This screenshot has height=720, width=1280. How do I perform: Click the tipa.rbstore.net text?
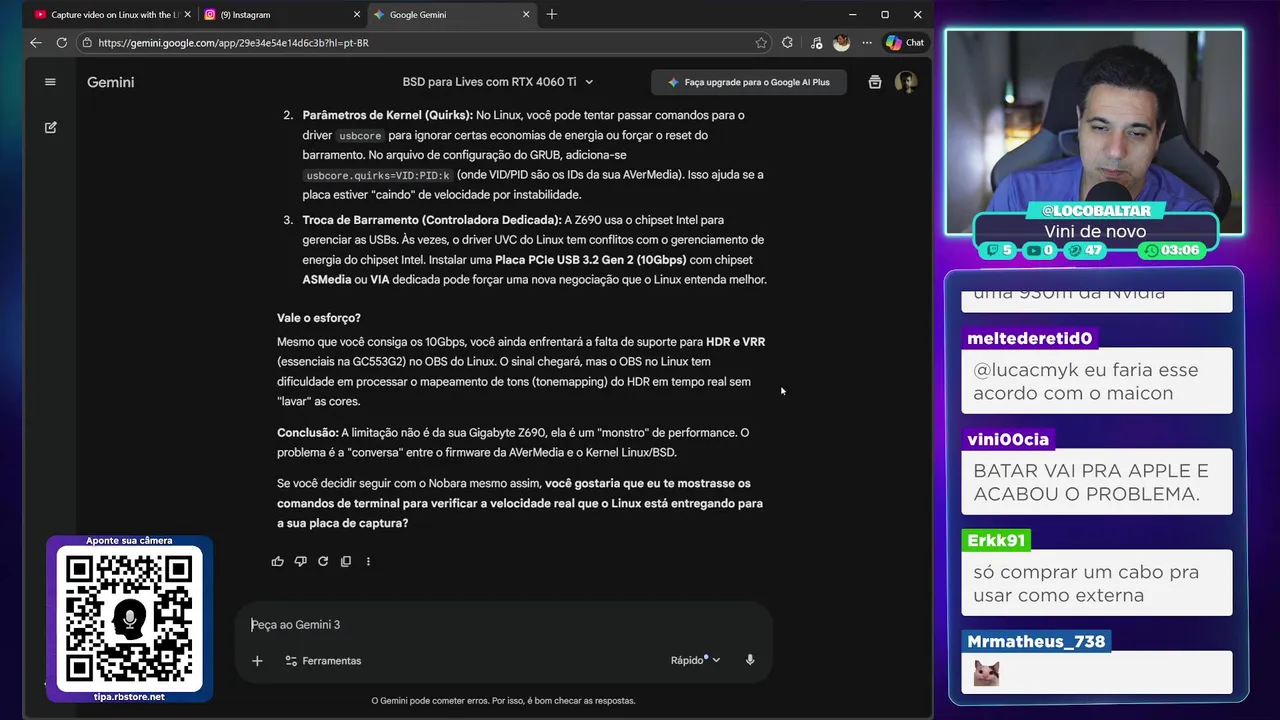[129, 696]
